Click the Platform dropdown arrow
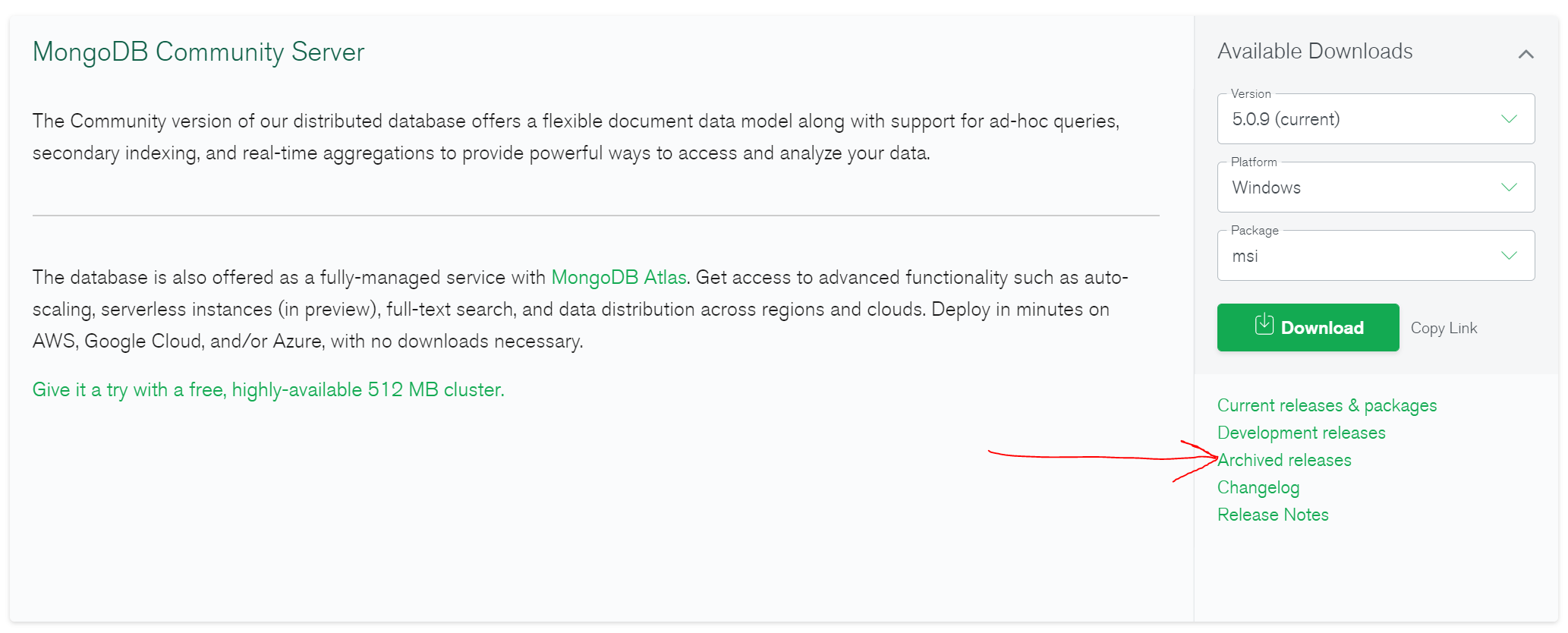 (x=1509, y=187)
